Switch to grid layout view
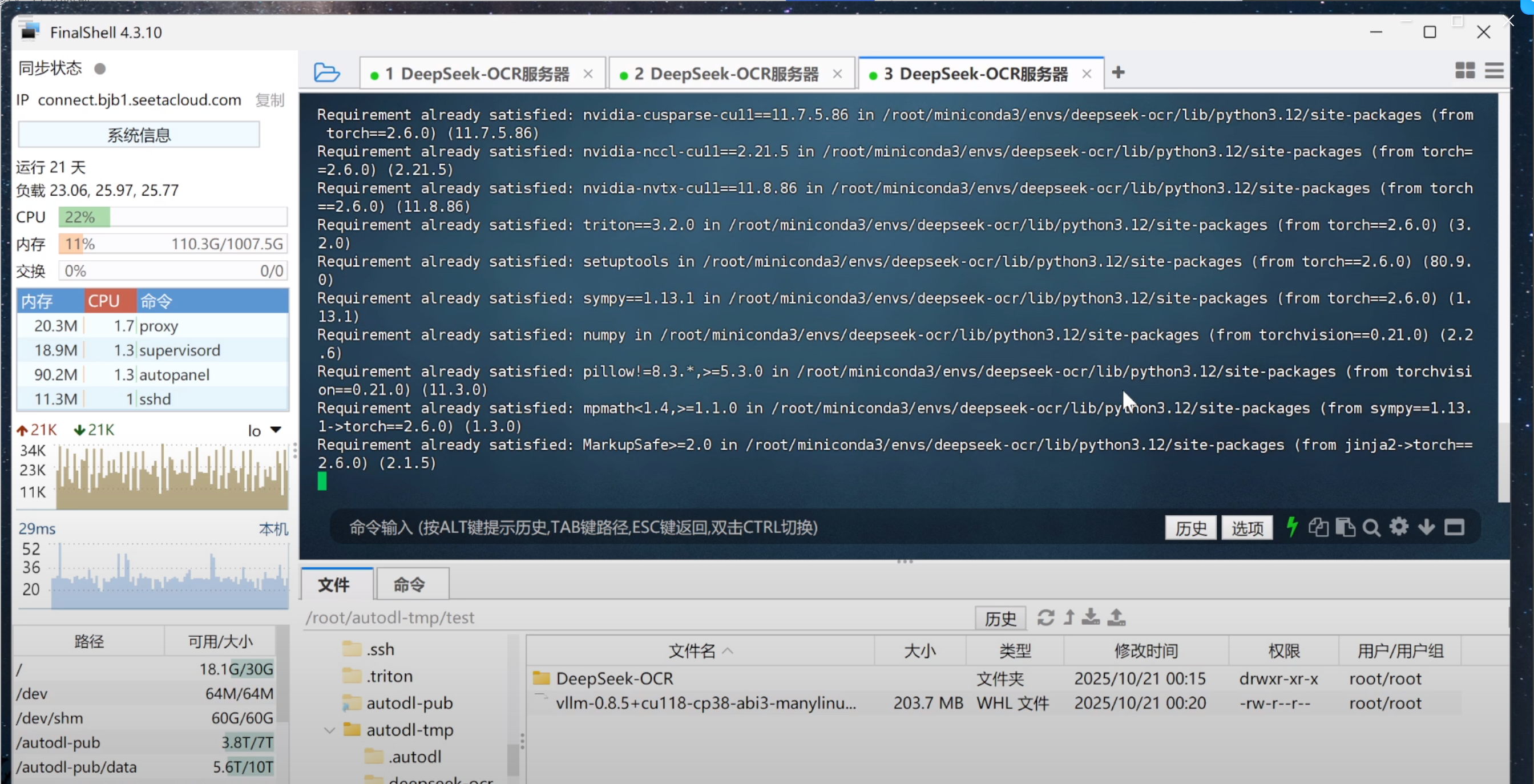The image size is (1534, 784). click(1465, 71)
